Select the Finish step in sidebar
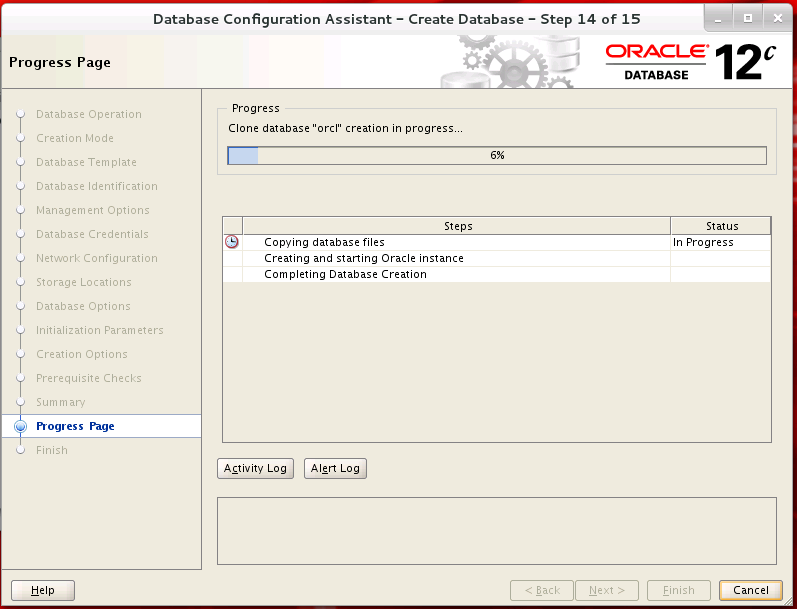 52,450
